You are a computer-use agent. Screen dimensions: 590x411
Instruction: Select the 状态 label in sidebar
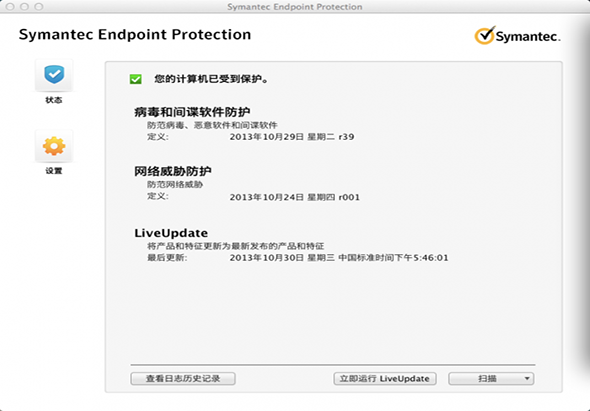coord(54,100)
